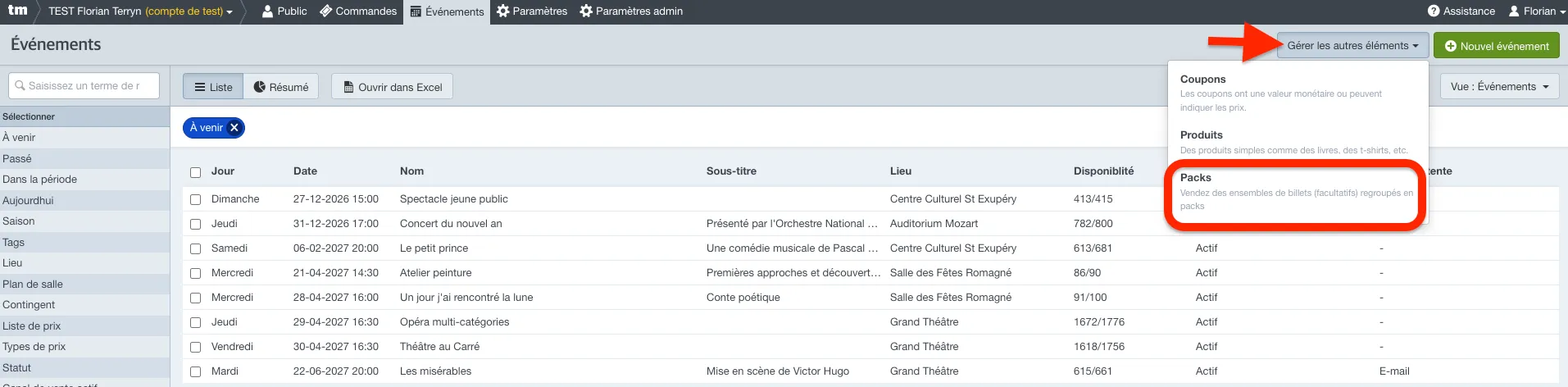1568x387 pixels.
Task: Expand Gérer les autres éléments dropdown
Action: point(1352,46)
